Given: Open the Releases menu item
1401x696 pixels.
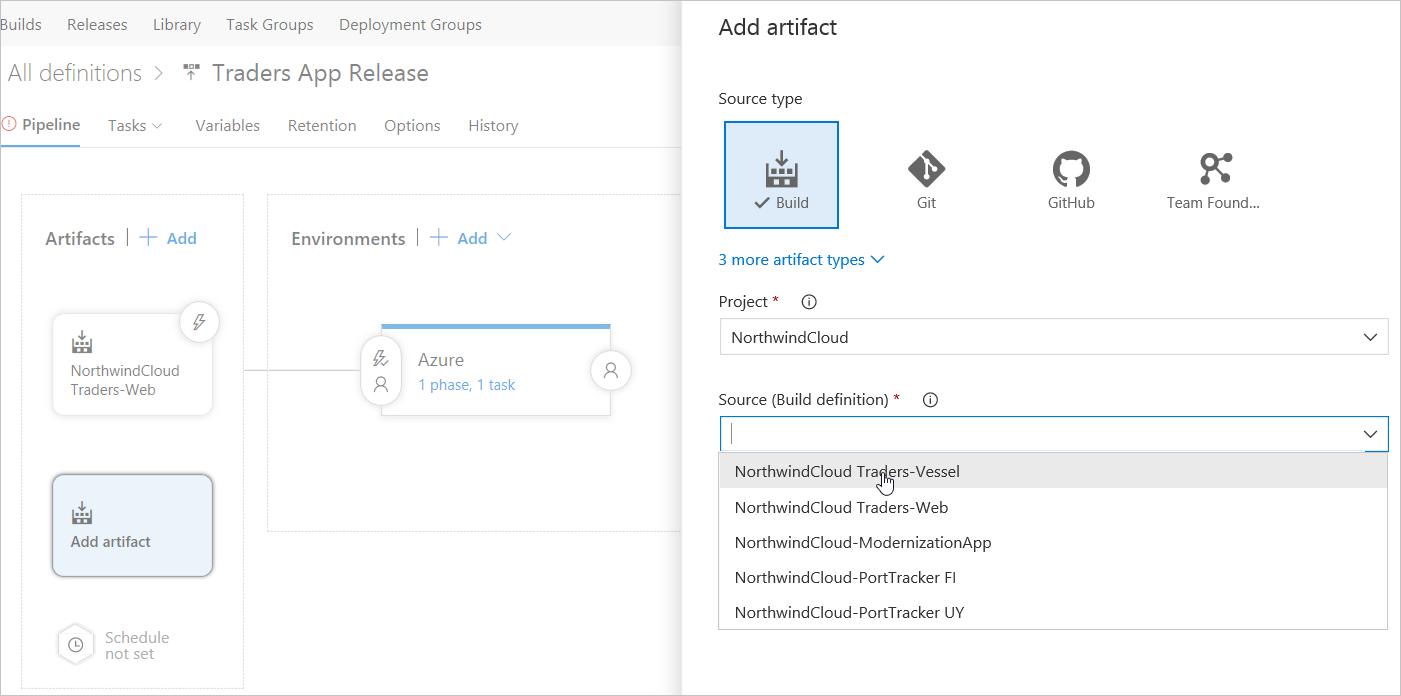Looking at the screenshot, I should pyautogui.click(x=97, y=25).
